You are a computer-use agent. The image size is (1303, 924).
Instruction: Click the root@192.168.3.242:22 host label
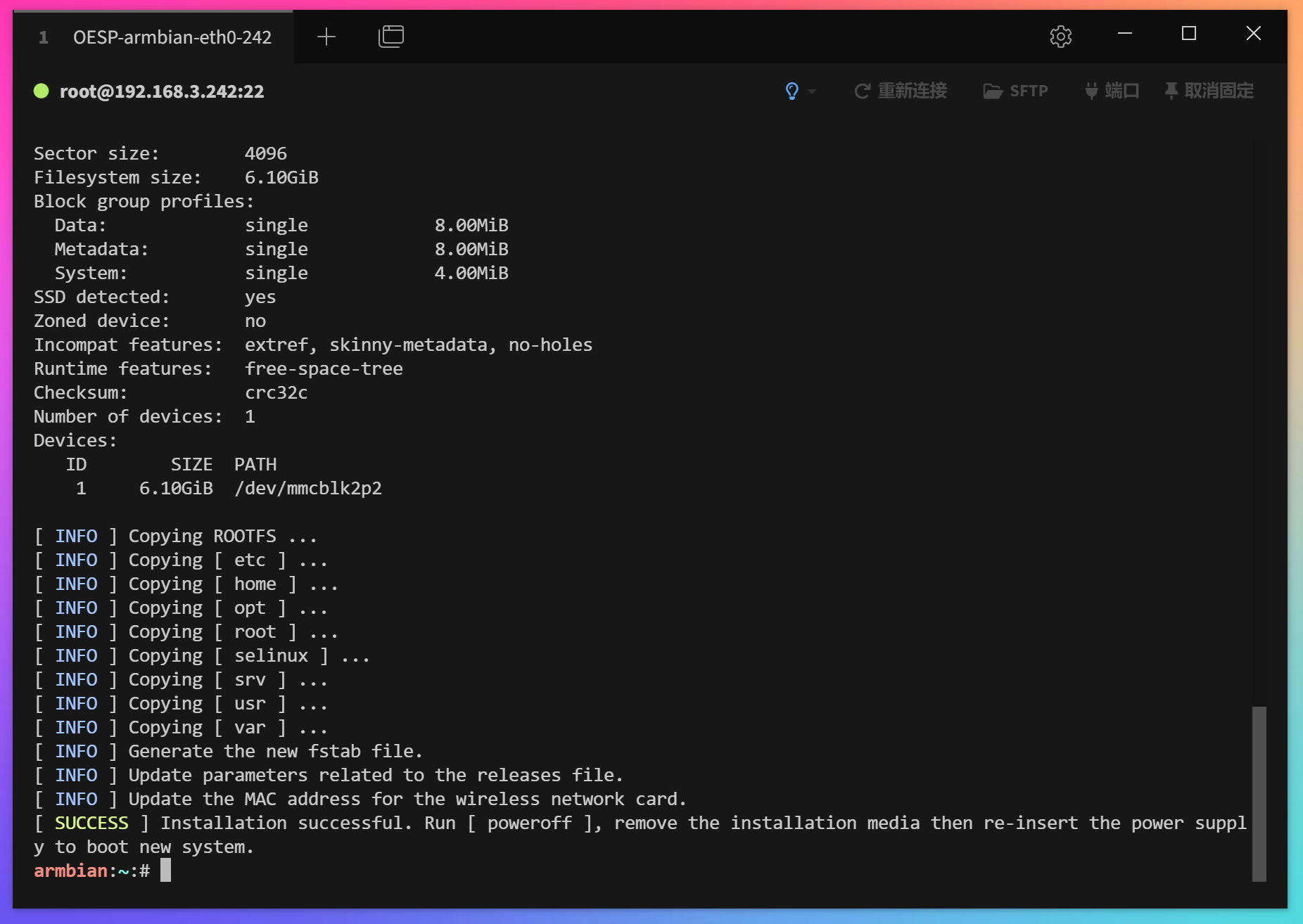click(x=162, y=91)
